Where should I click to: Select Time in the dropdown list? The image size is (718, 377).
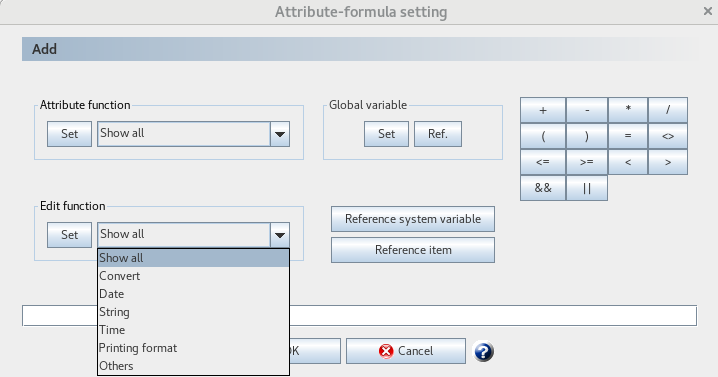click(x=193, y=330)
